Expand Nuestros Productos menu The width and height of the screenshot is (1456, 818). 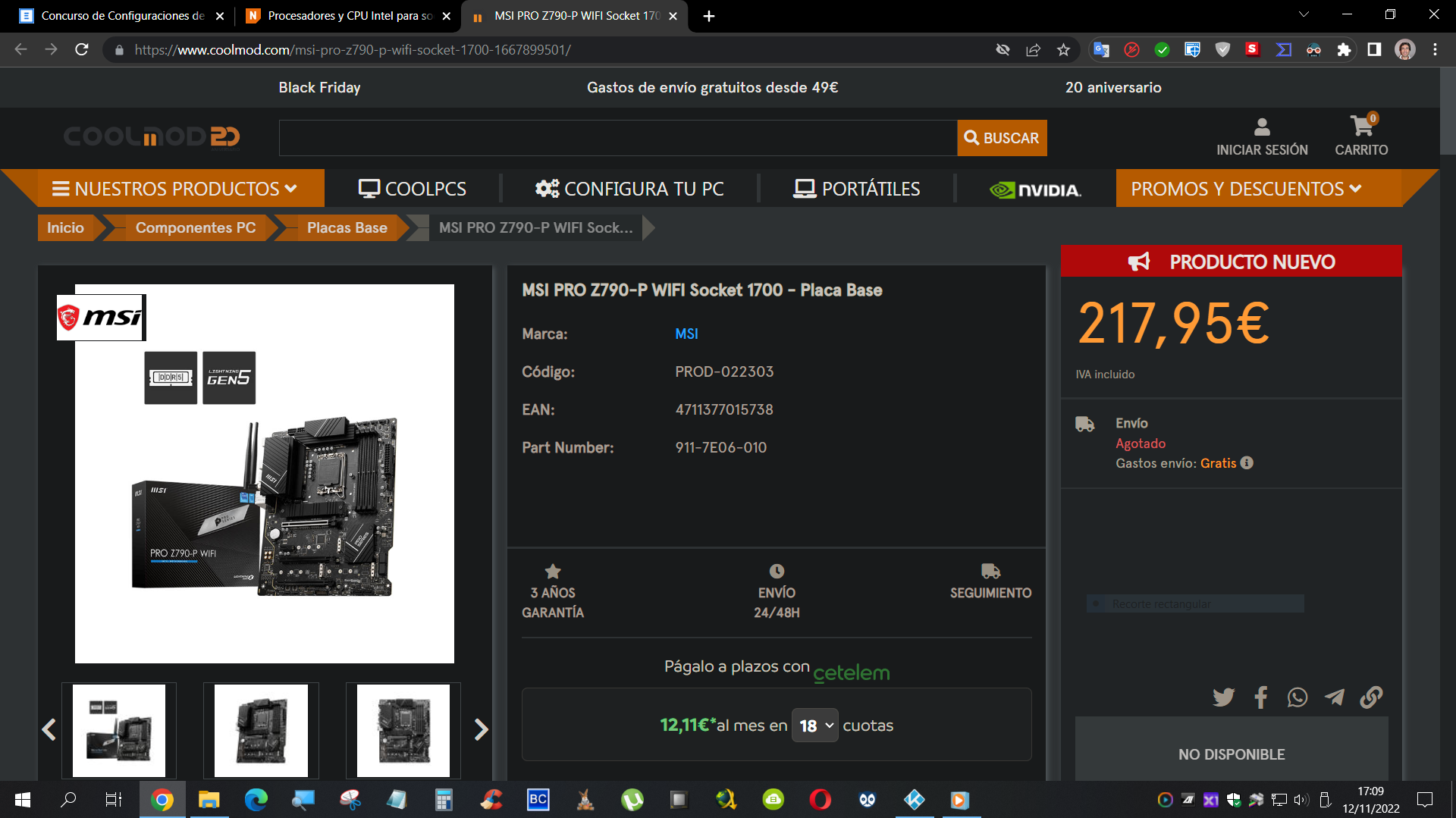[x=174, y=189]
